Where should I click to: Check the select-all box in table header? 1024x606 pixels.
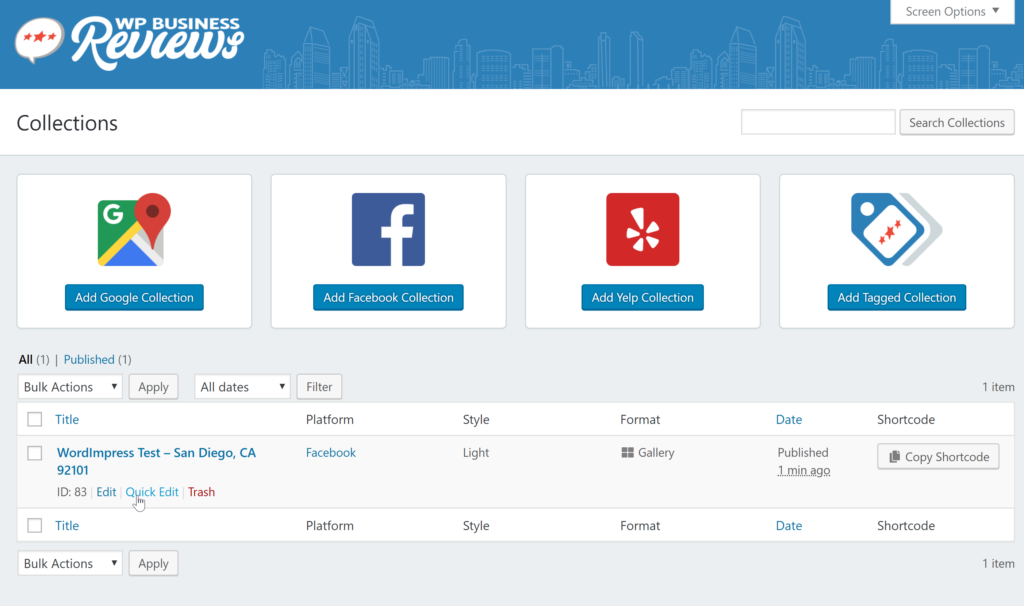35,419
